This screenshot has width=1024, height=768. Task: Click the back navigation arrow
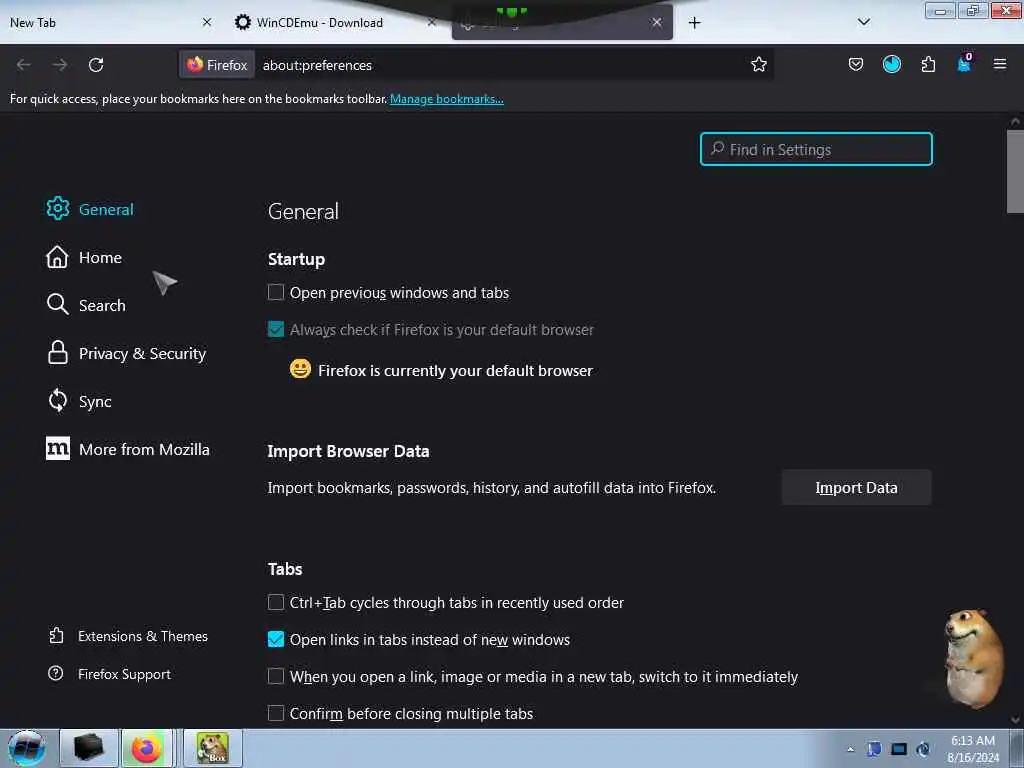click(24, 65)
